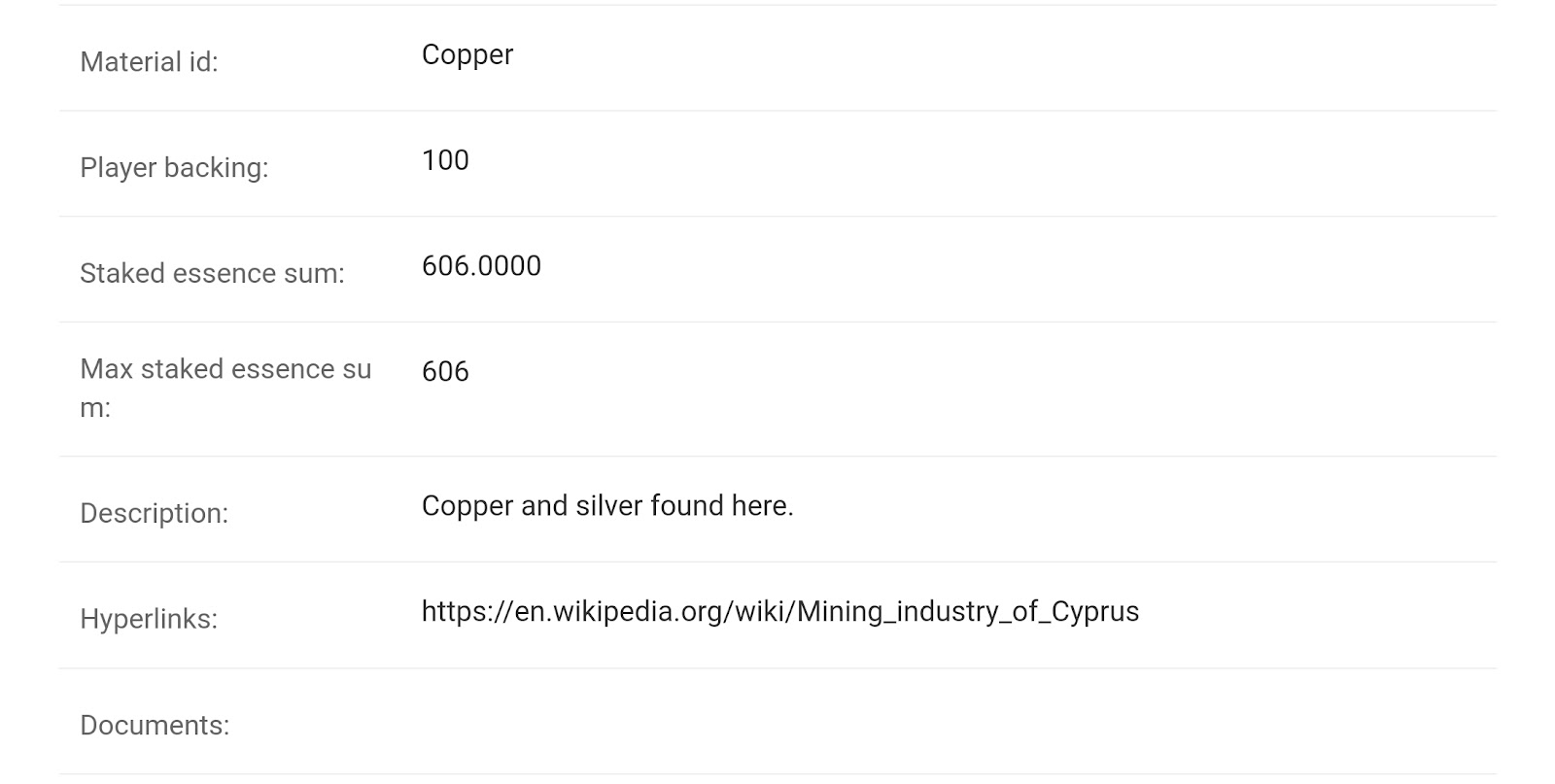Click the word Copper in the description text
This screenshot has height=784, width=1555.
tap(466, 506)
